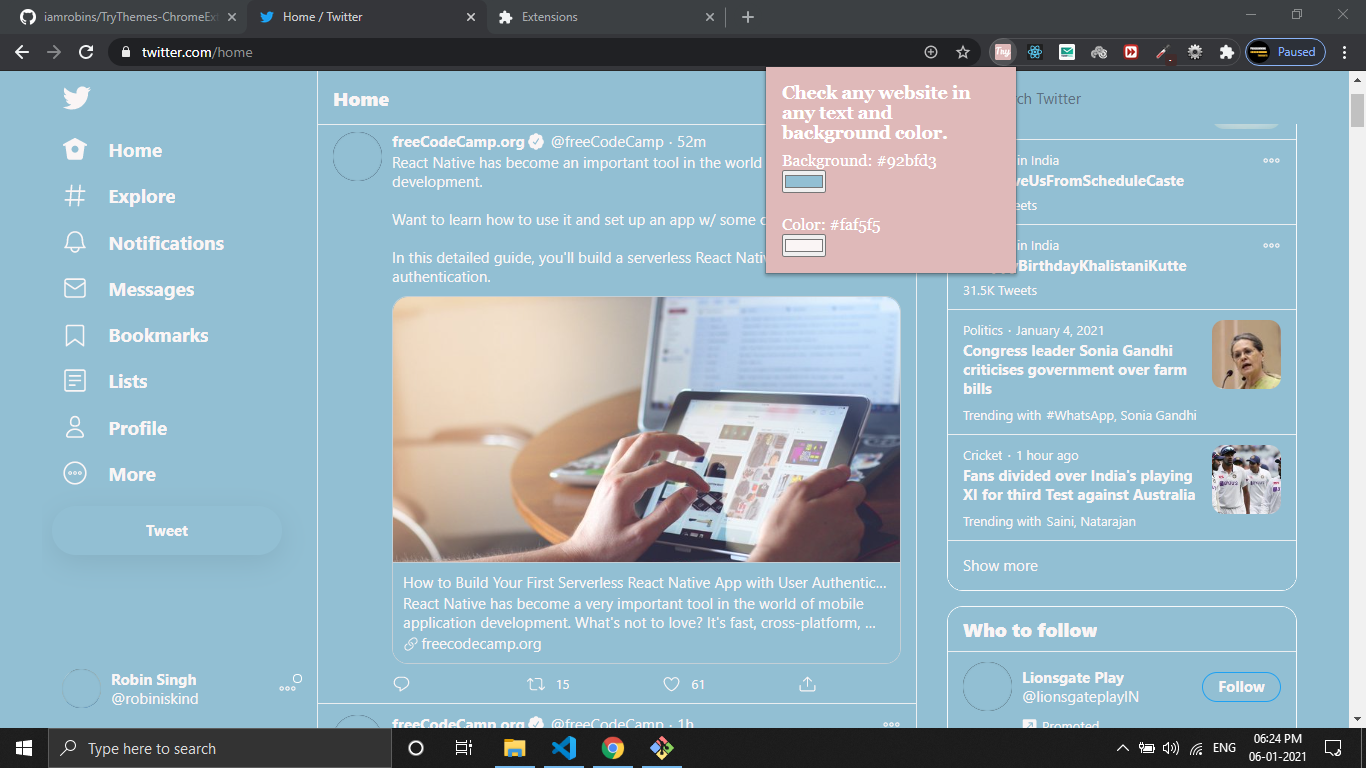Viewport: 1366px width, 768px height.
Task: Click the red pen extension icon
Action: [x=1163, y=52]
